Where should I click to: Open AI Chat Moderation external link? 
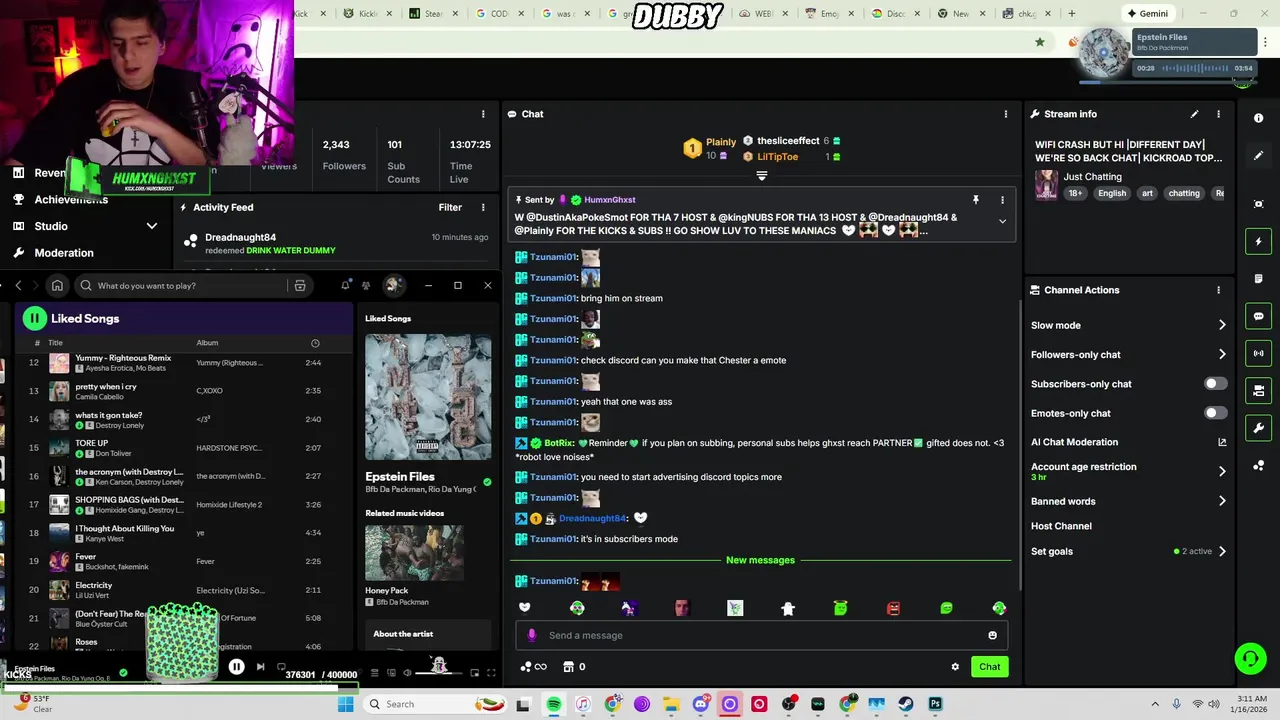point(1222,442)
